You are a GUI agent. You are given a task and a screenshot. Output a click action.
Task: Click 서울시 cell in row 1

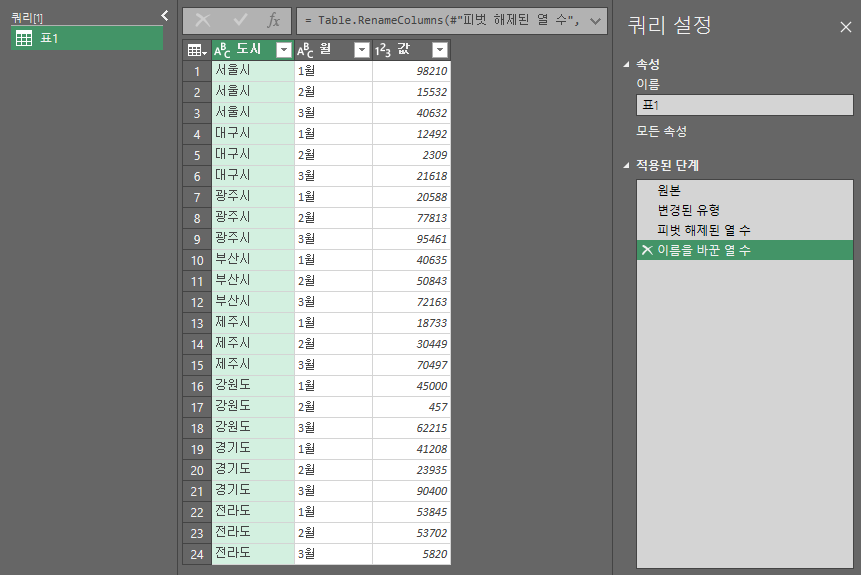(x=253, y=71)
